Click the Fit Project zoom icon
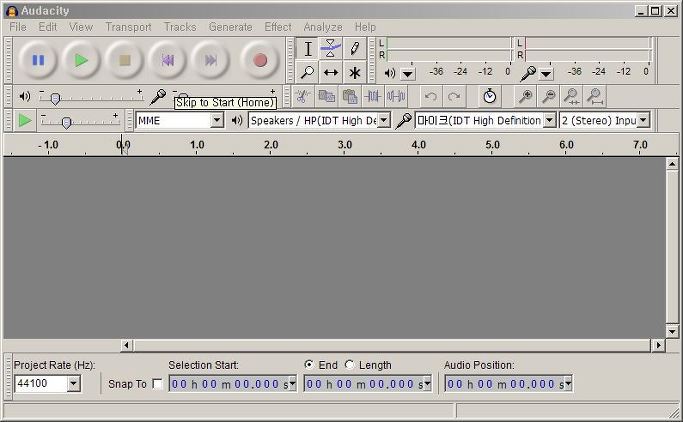The height and width of the screenshot is (422, 683). tap(595, 96)
